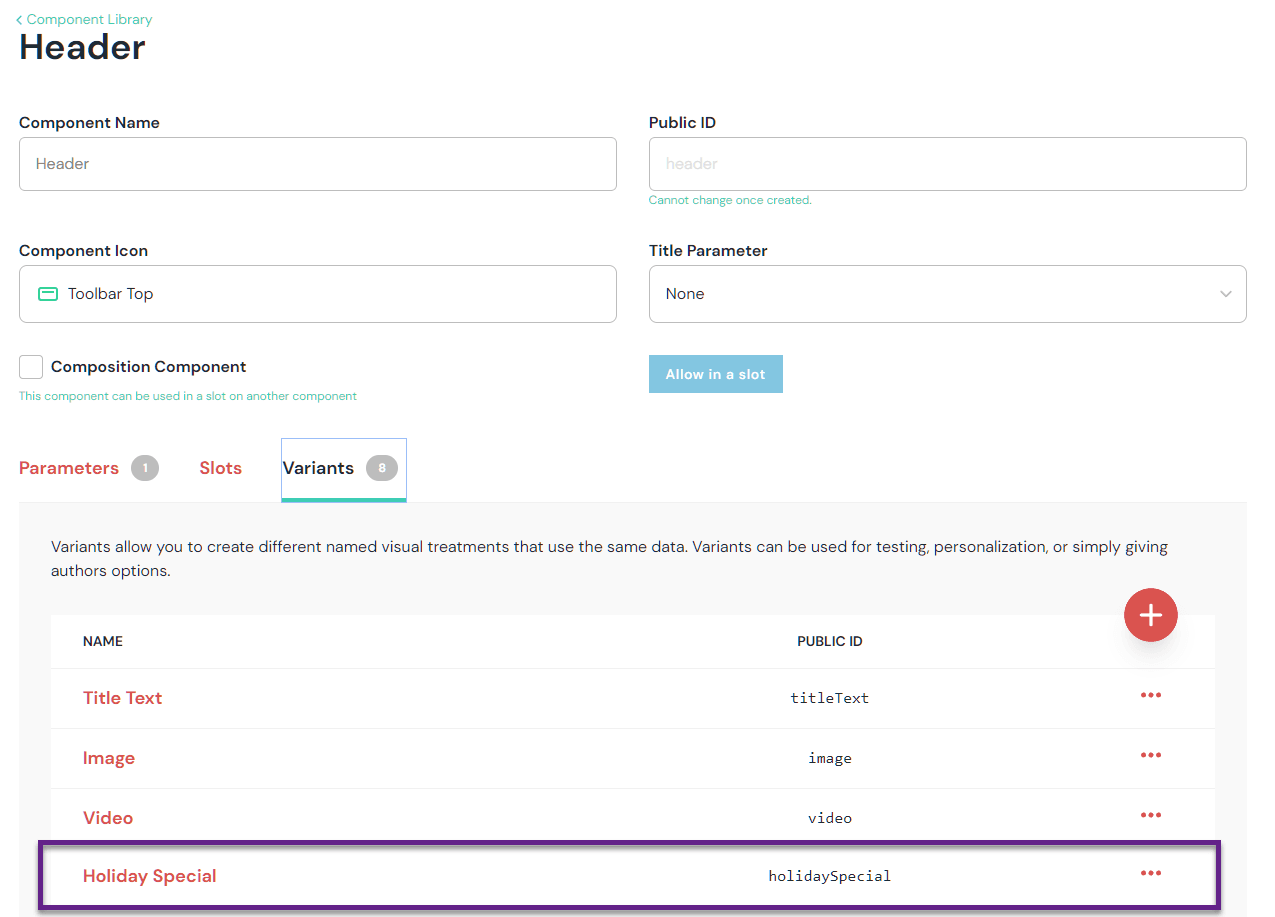Click the red plus add variant button
Viewport: 1275px width, 917px height.
click(1150, 615)
